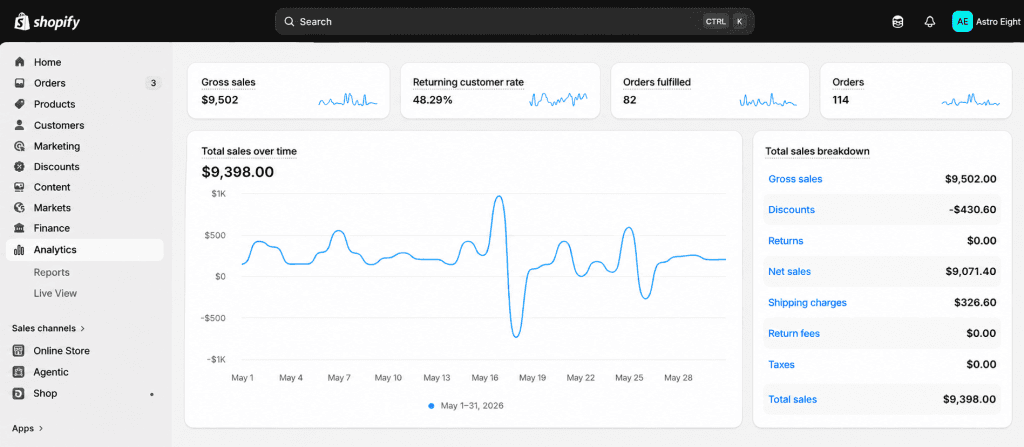Click the AE account avatar

(x=962, y=22)
